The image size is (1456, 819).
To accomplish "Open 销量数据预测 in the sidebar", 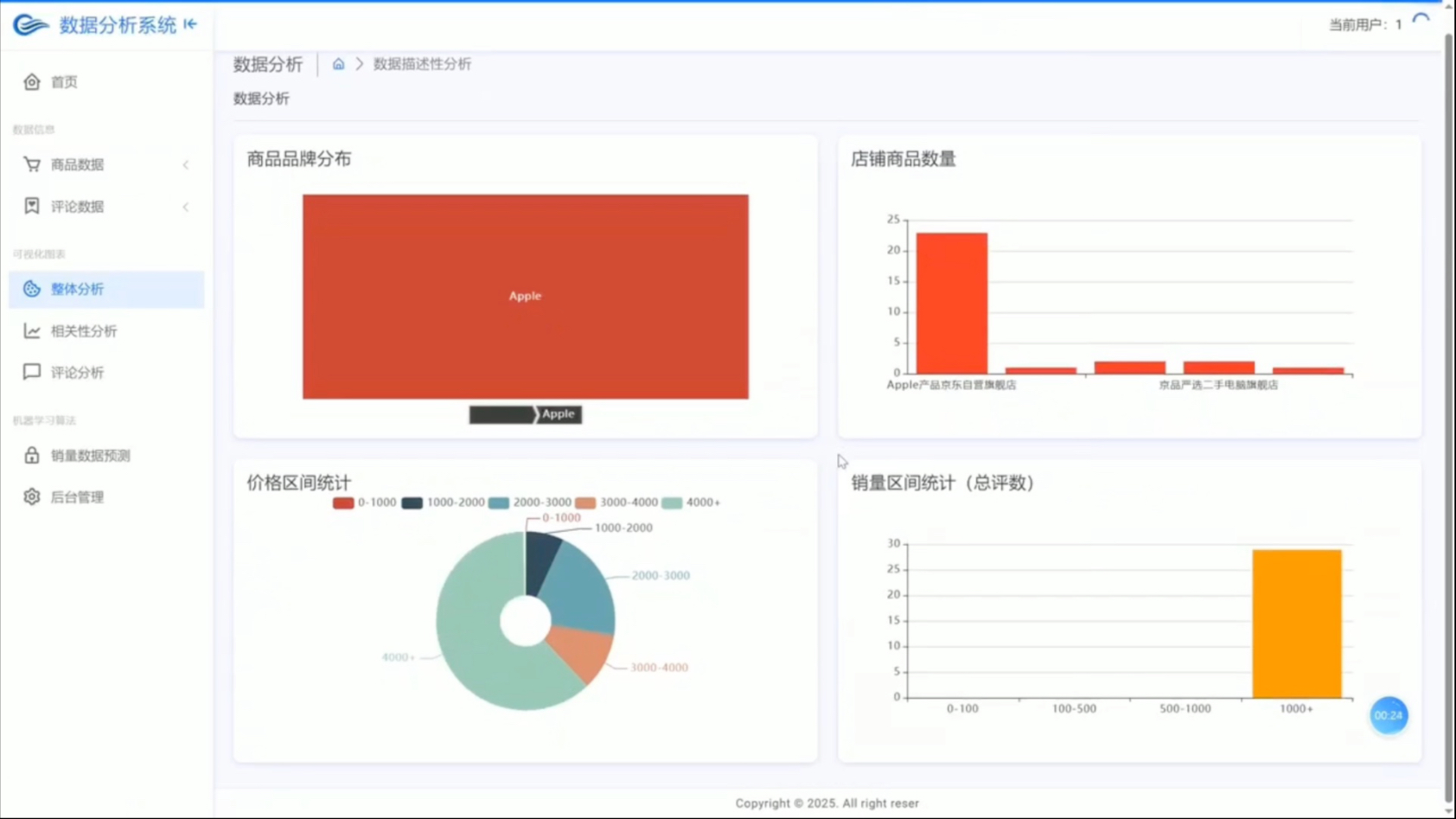I will click(106, 455).
